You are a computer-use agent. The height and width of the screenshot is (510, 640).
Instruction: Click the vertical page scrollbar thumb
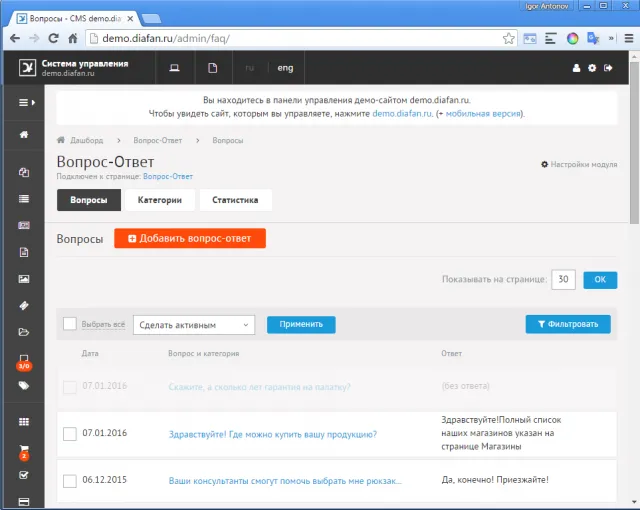[x=634, y=143]
